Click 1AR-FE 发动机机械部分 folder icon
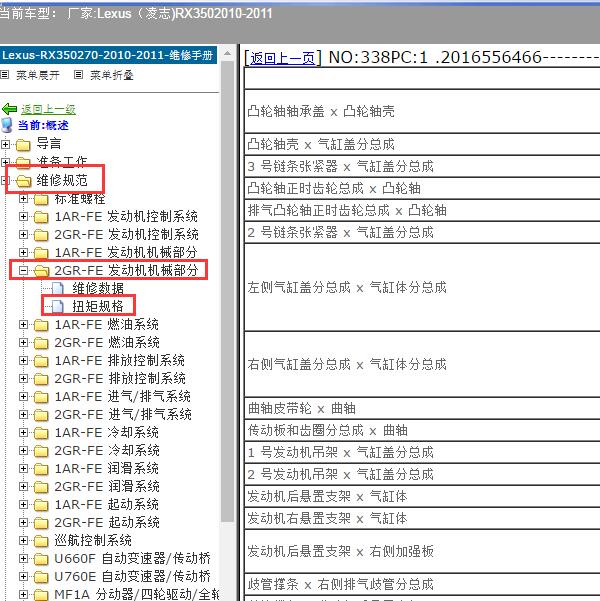 click(x=41, y=253)
